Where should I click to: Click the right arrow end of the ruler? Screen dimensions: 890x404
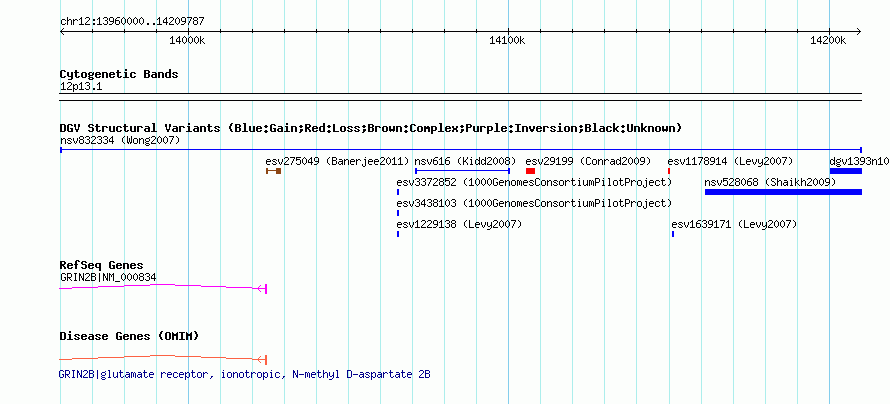pos(859,31)
